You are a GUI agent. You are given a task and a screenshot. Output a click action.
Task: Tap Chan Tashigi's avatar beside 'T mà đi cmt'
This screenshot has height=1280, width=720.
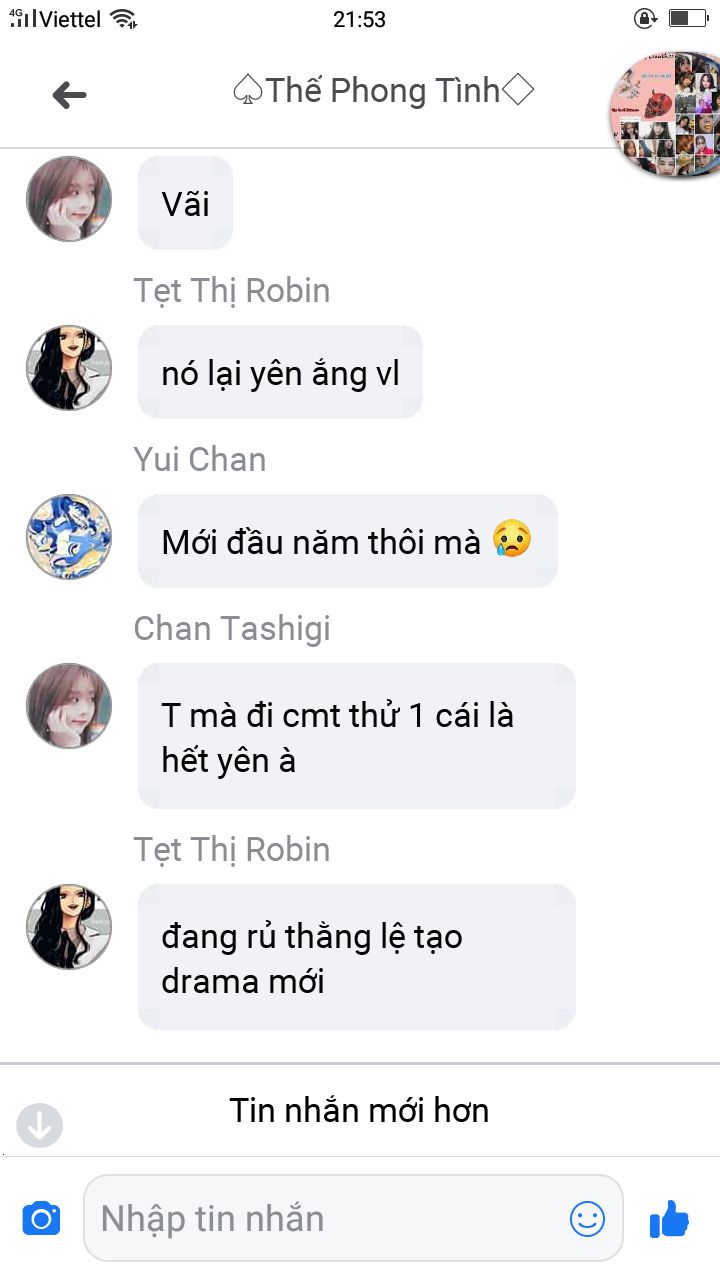coord(68,705)
